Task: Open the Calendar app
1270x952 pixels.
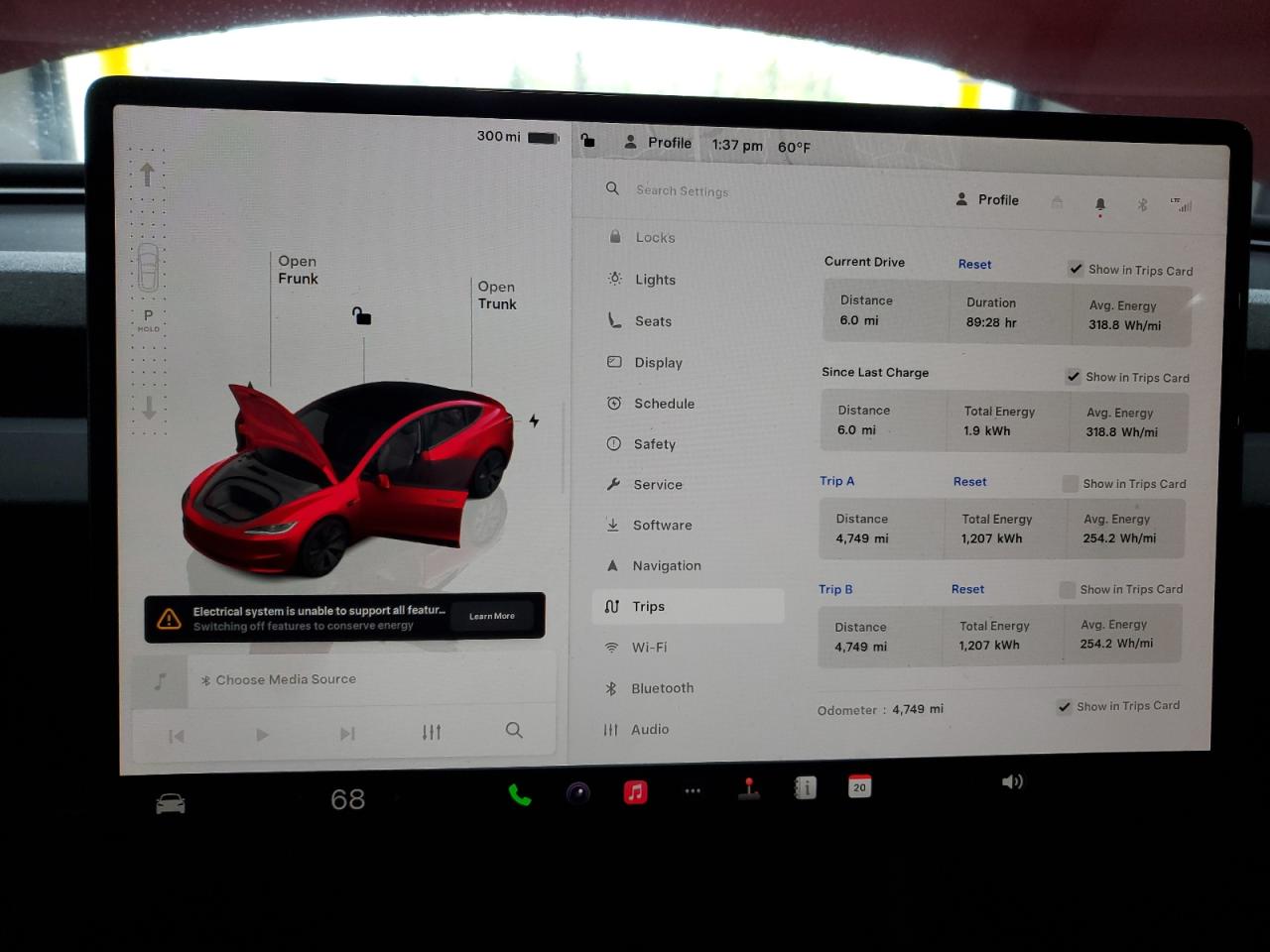Action: [x=859, y=786]
